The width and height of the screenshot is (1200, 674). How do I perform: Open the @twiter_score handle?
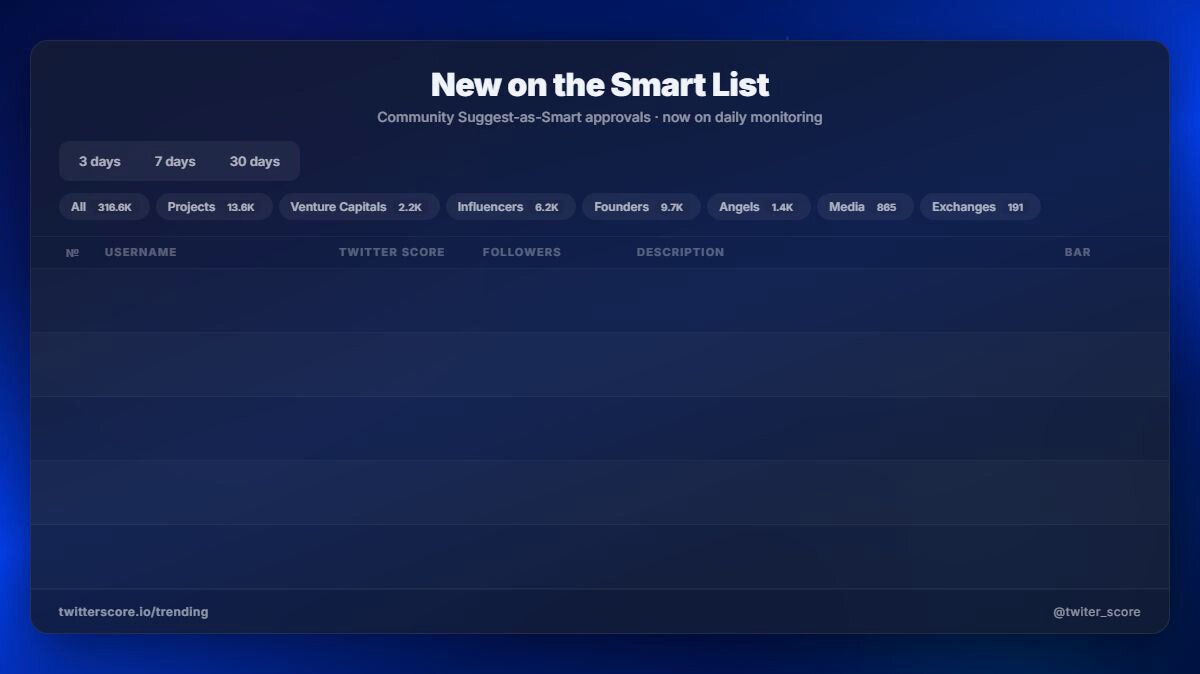[x=1097, y=612]
